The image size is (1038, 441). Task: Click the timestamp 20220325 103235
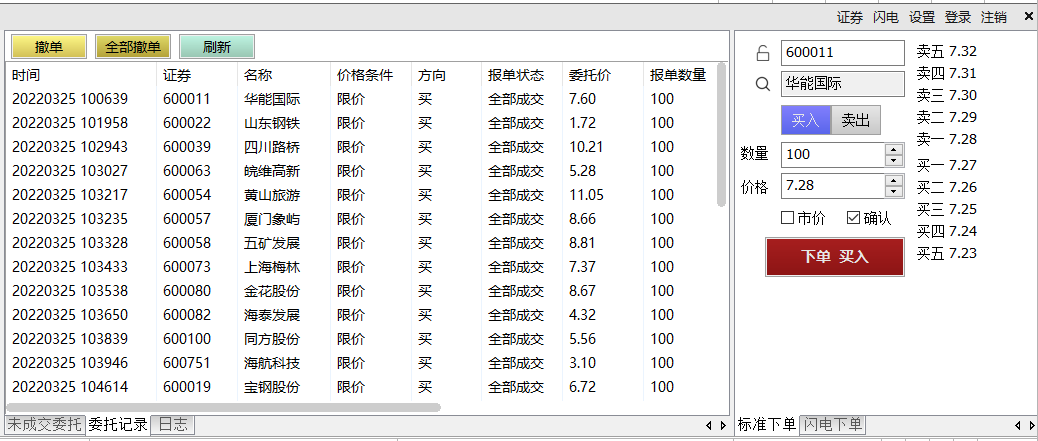click(x=70, y=219)
